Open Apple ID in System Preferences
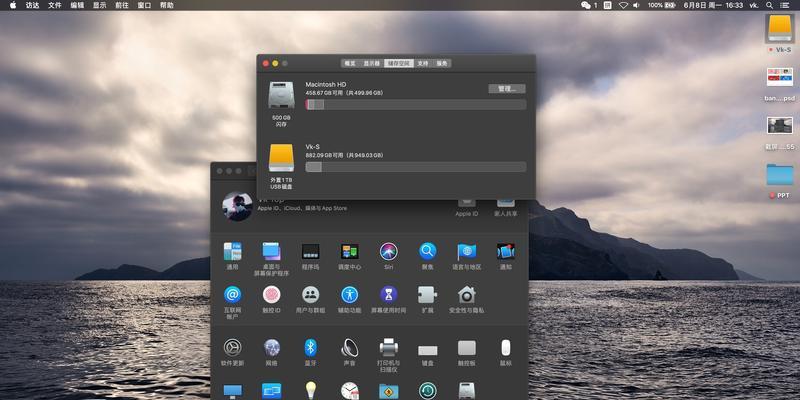The width and height of the screenshot is (800, 400). [467, 208]
